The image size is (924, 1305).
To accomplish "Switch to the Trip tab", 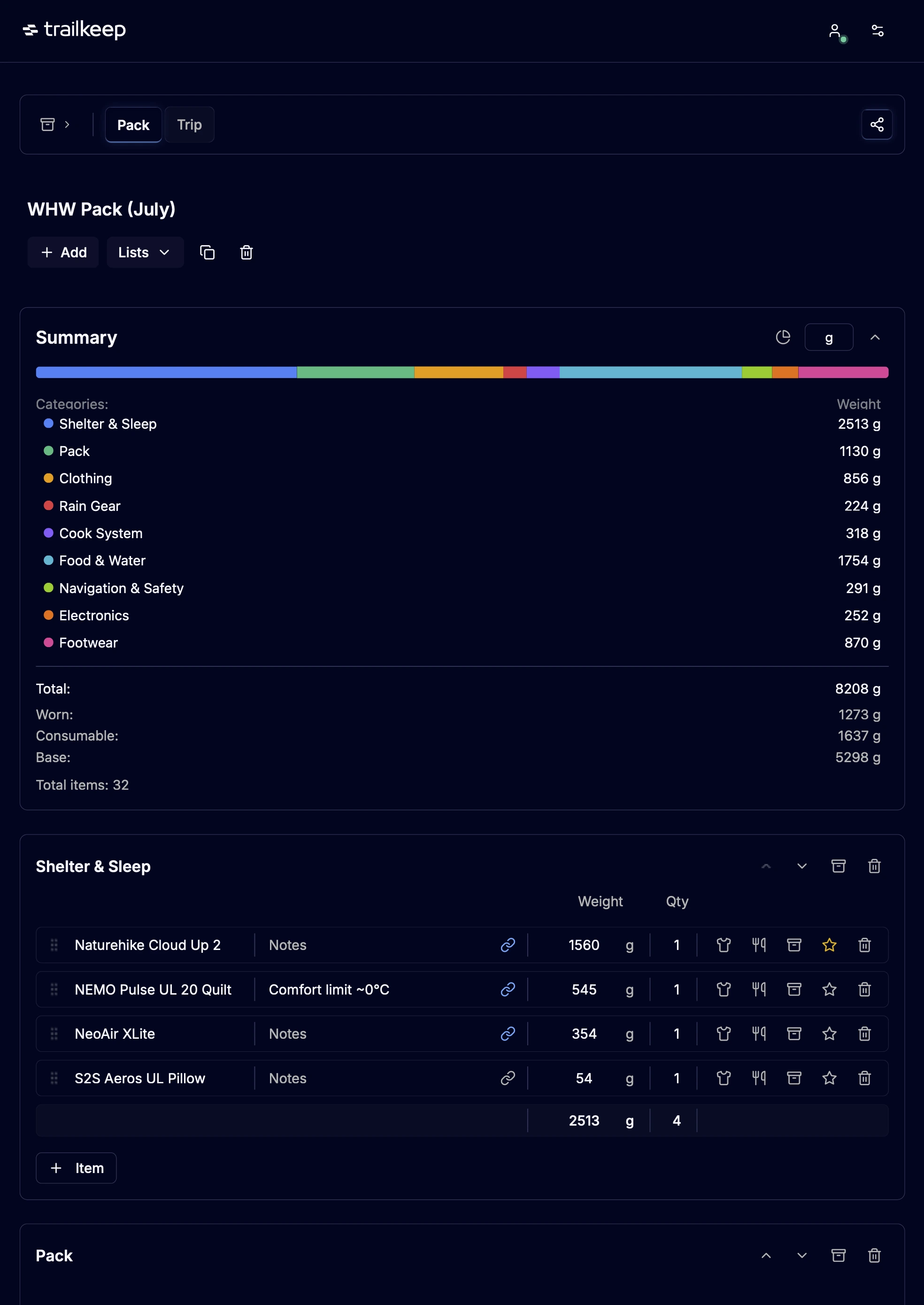I will pyautogui.click(x=189, y=124).
